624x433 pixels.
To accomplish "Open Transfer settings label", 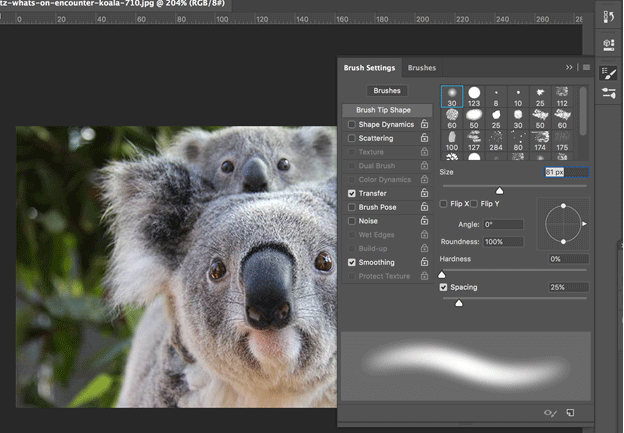I will pyautogui.click(x=372, y=193).
